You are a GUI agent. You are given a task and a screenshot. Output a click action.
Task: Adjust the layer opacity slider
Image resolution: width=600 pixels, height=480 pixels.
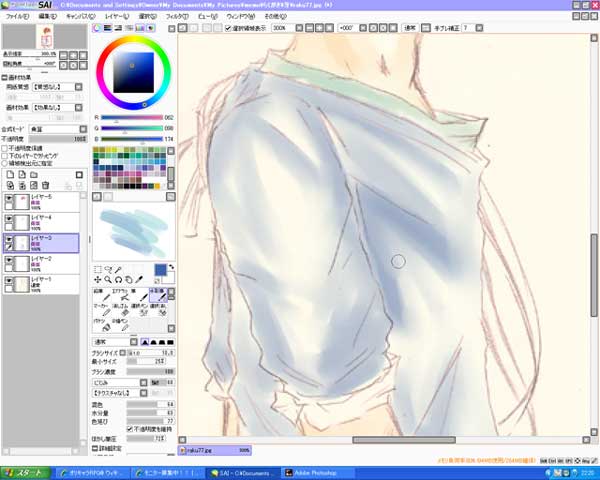click(x=58, y=139)
